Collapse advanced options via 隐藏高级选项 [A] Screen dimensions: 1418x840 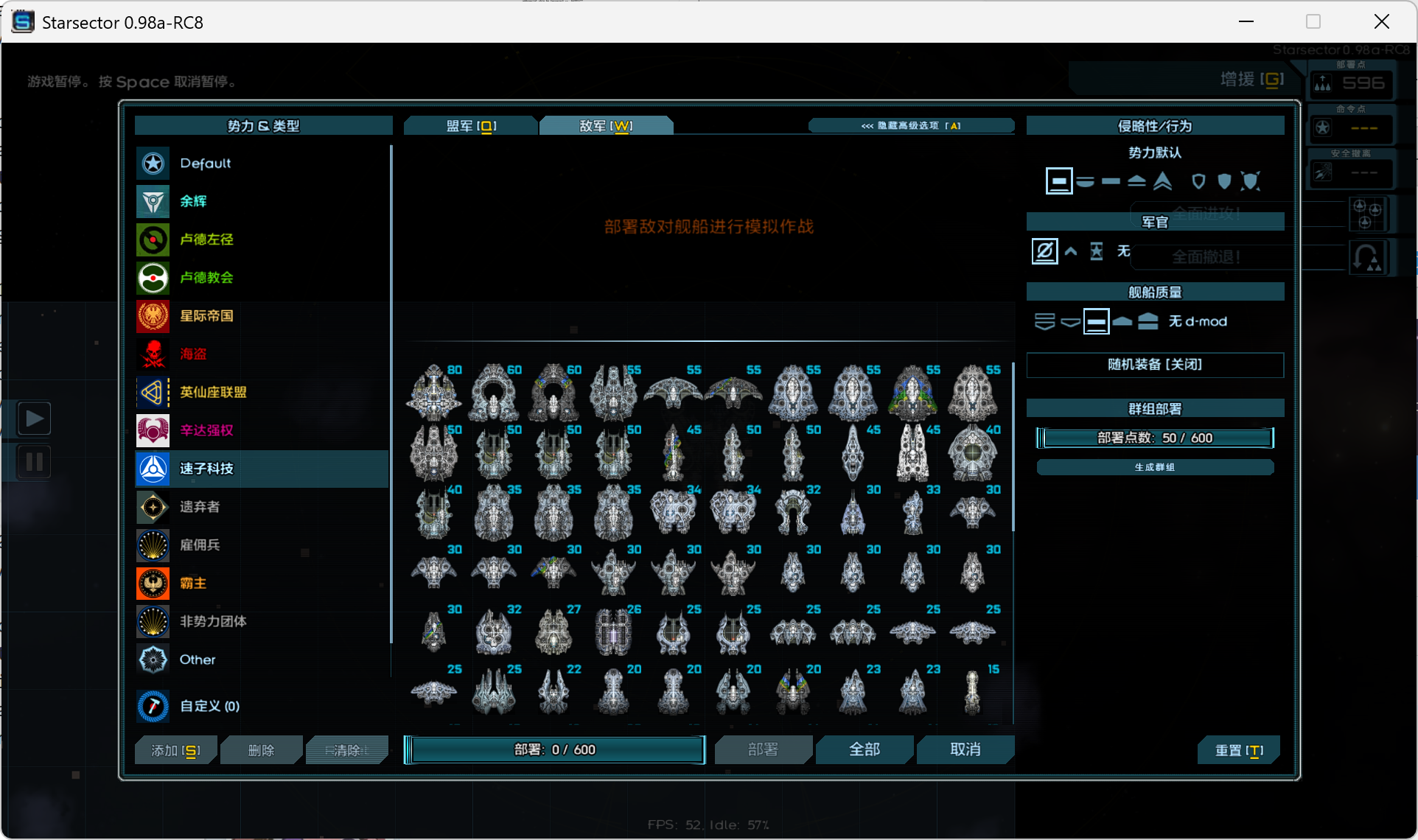[911, 126]
